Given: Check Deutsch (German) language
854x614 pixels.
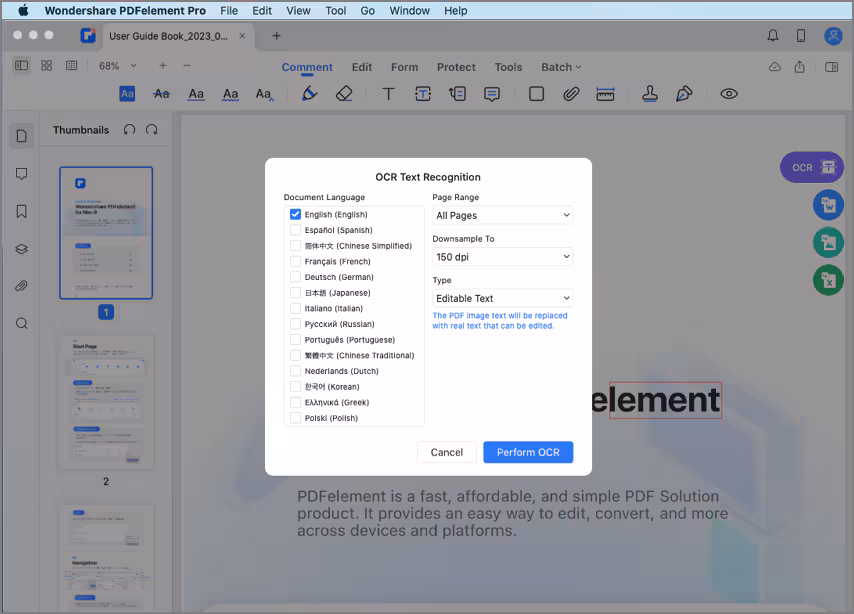Looking at the screenshot, I should (295, 277).
